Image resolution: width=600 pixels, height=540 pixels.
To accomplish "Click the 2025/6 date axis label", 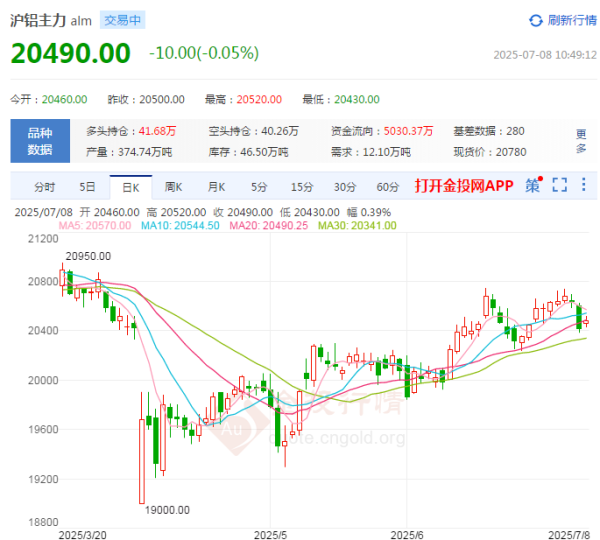I will point(406,535).
